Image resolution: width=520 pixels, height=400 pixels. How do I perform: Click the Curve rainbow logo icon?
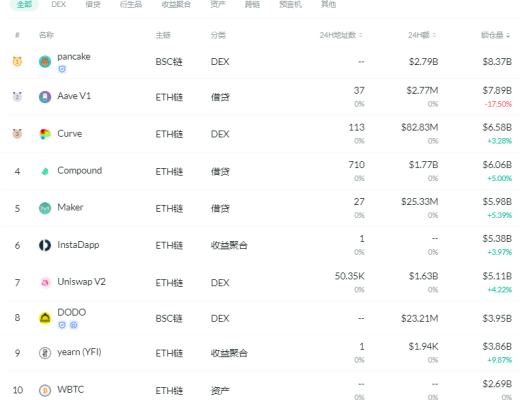click(45, 134)
